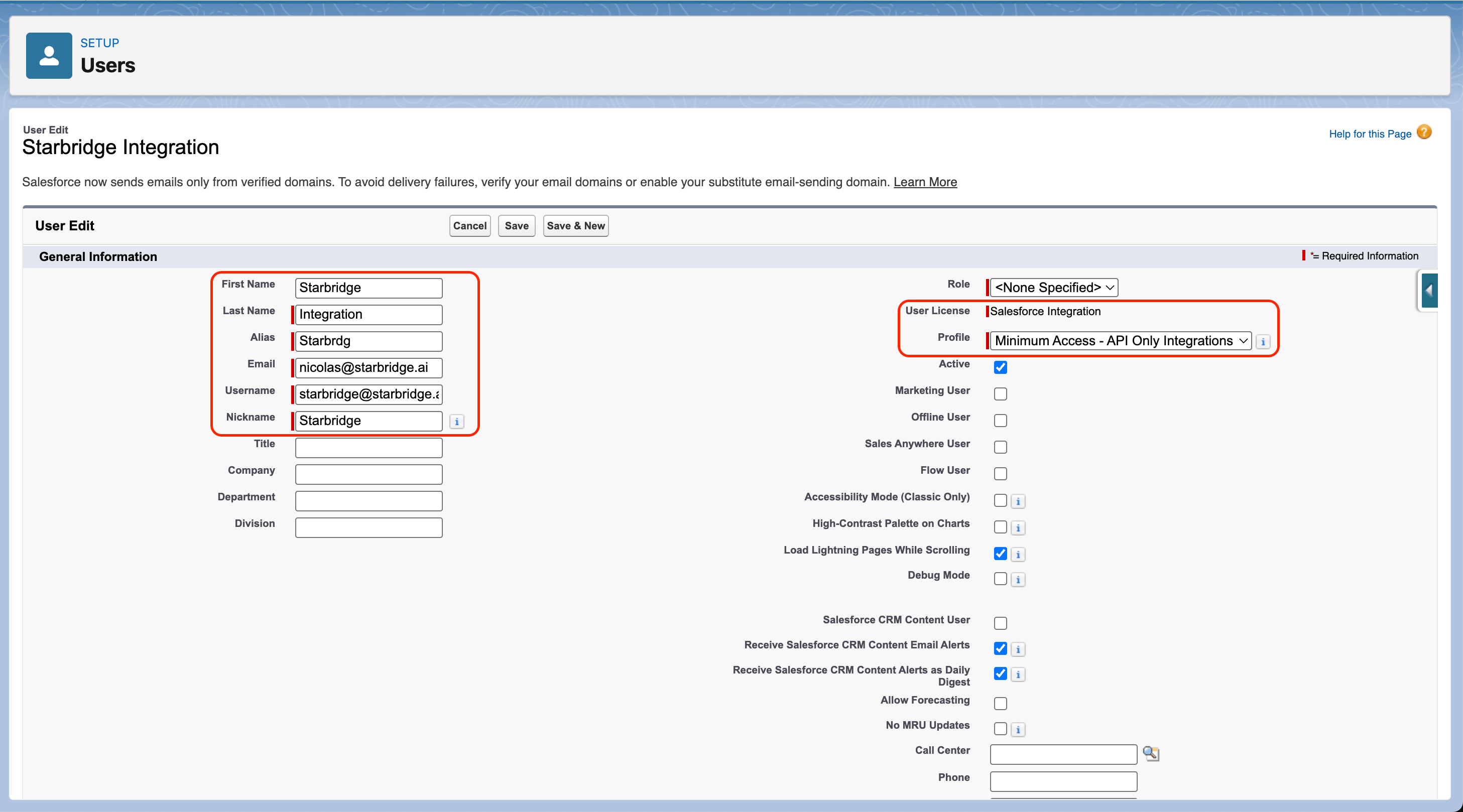Click info icon for High-Contrast Palette on Charts
Viewport: 1463px width, 812px height.
(1018, 528)
